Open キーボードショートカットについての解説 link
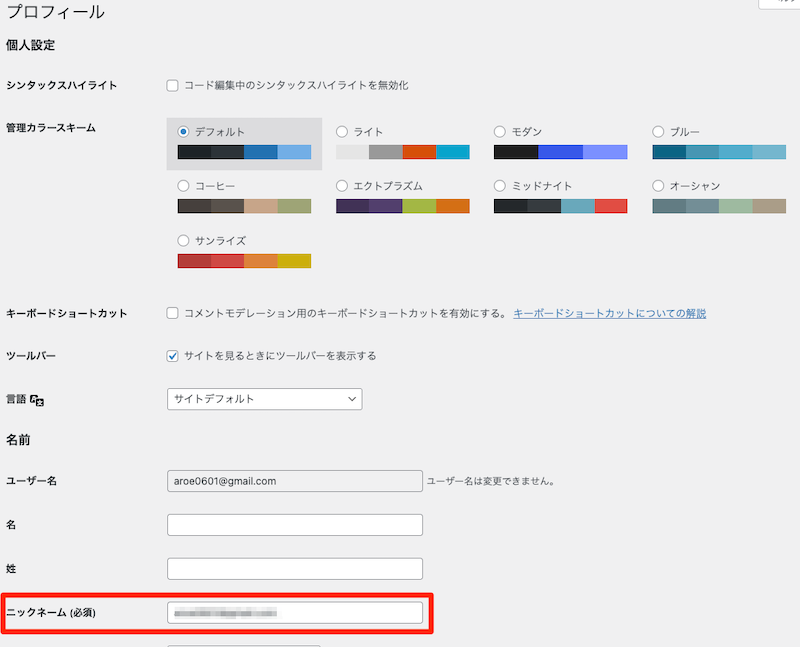This screenshot has height=647, width=800. (609, 313)
